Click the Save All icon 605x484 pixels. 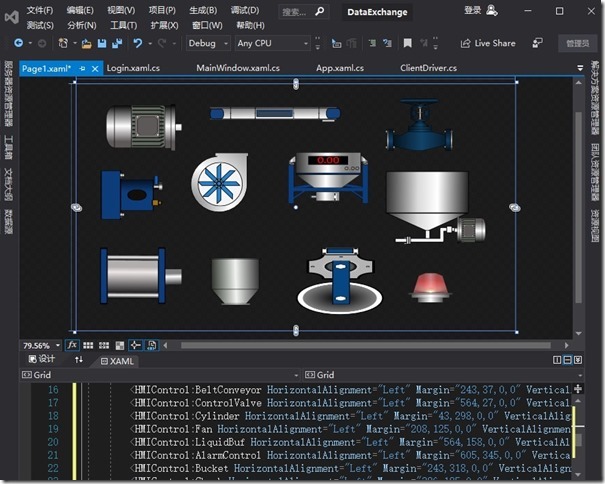tap(117, 43)
